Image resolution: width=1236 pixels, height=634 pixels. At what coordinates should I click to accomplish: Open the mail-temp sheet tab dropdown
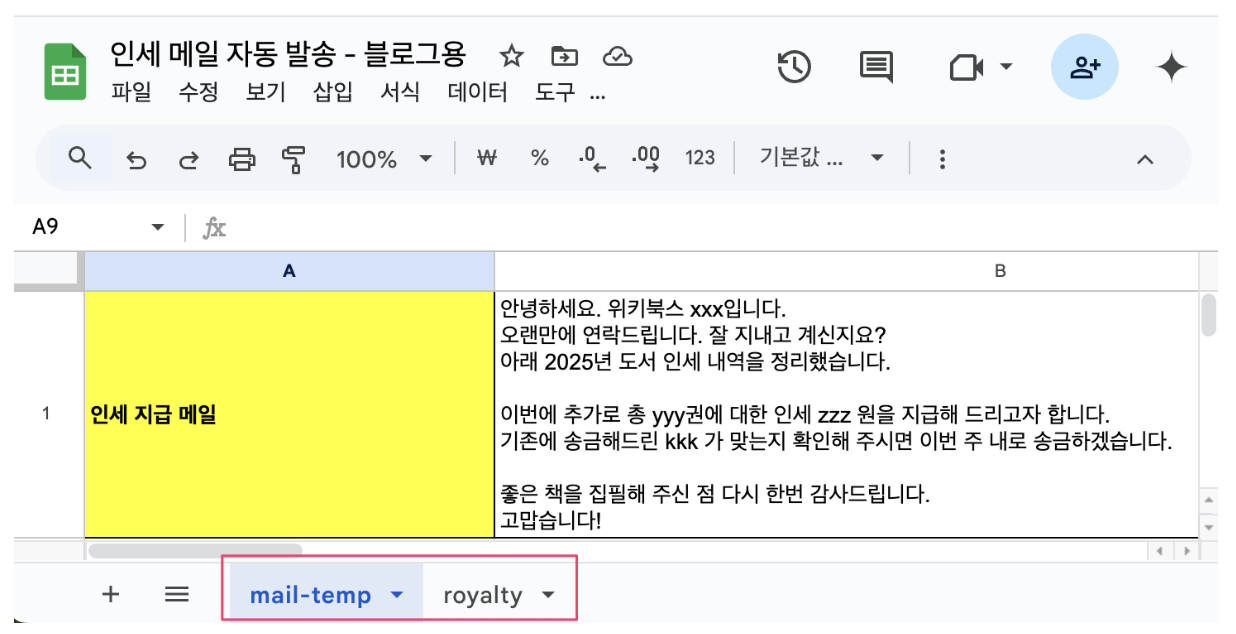coord(394,593)
